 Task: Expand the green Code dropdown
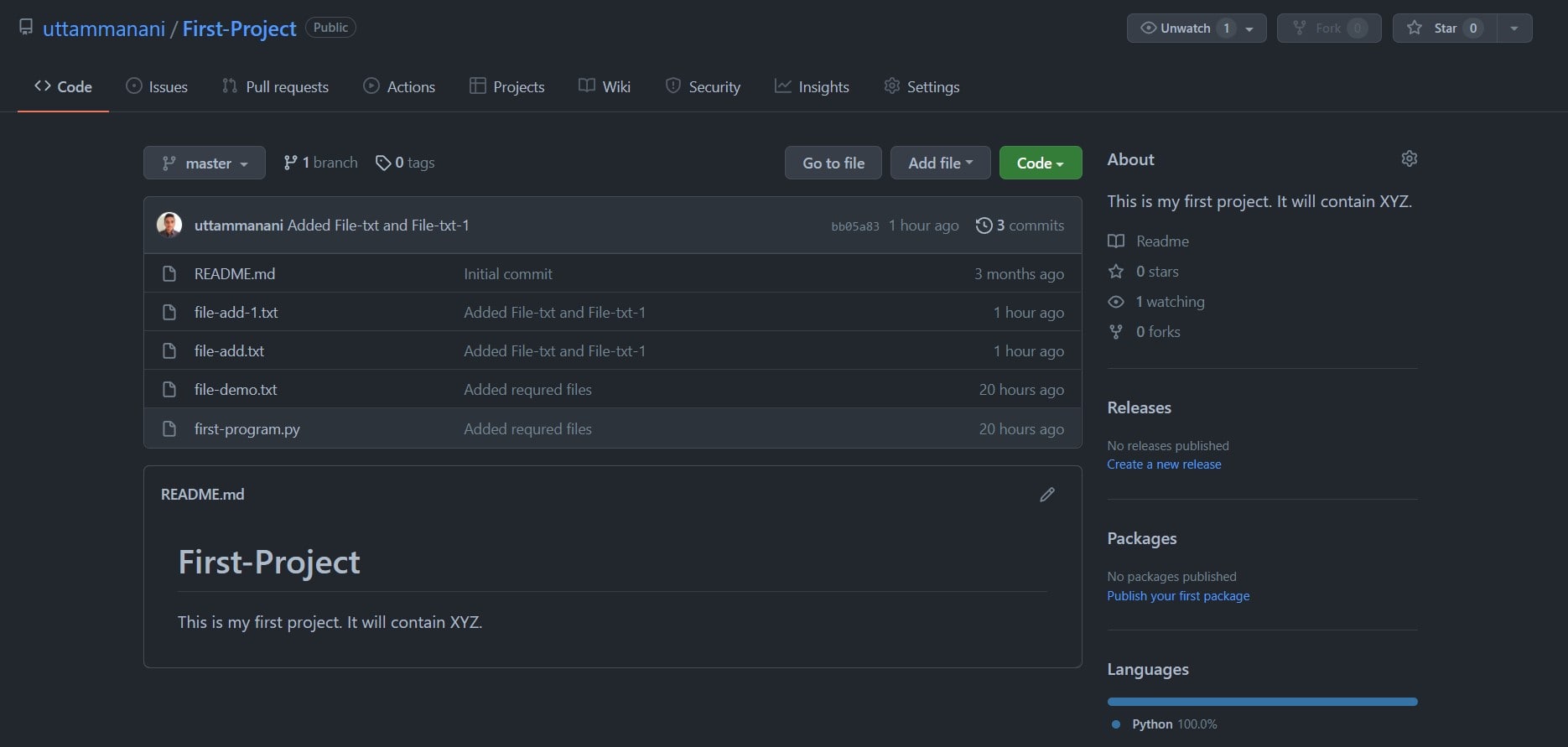tap(1041, 163)
